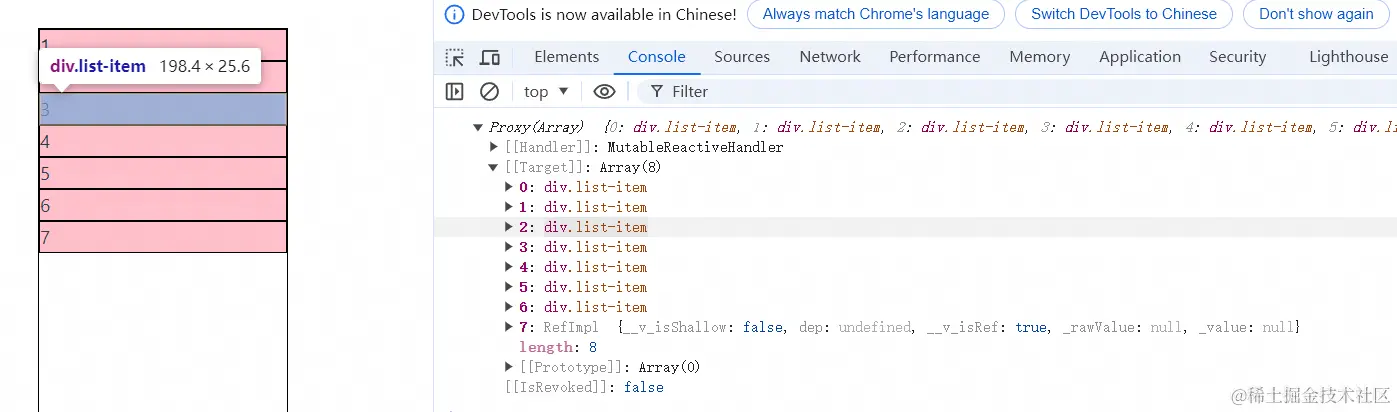Expand array index 1 div.list-item

coord(511,207)
